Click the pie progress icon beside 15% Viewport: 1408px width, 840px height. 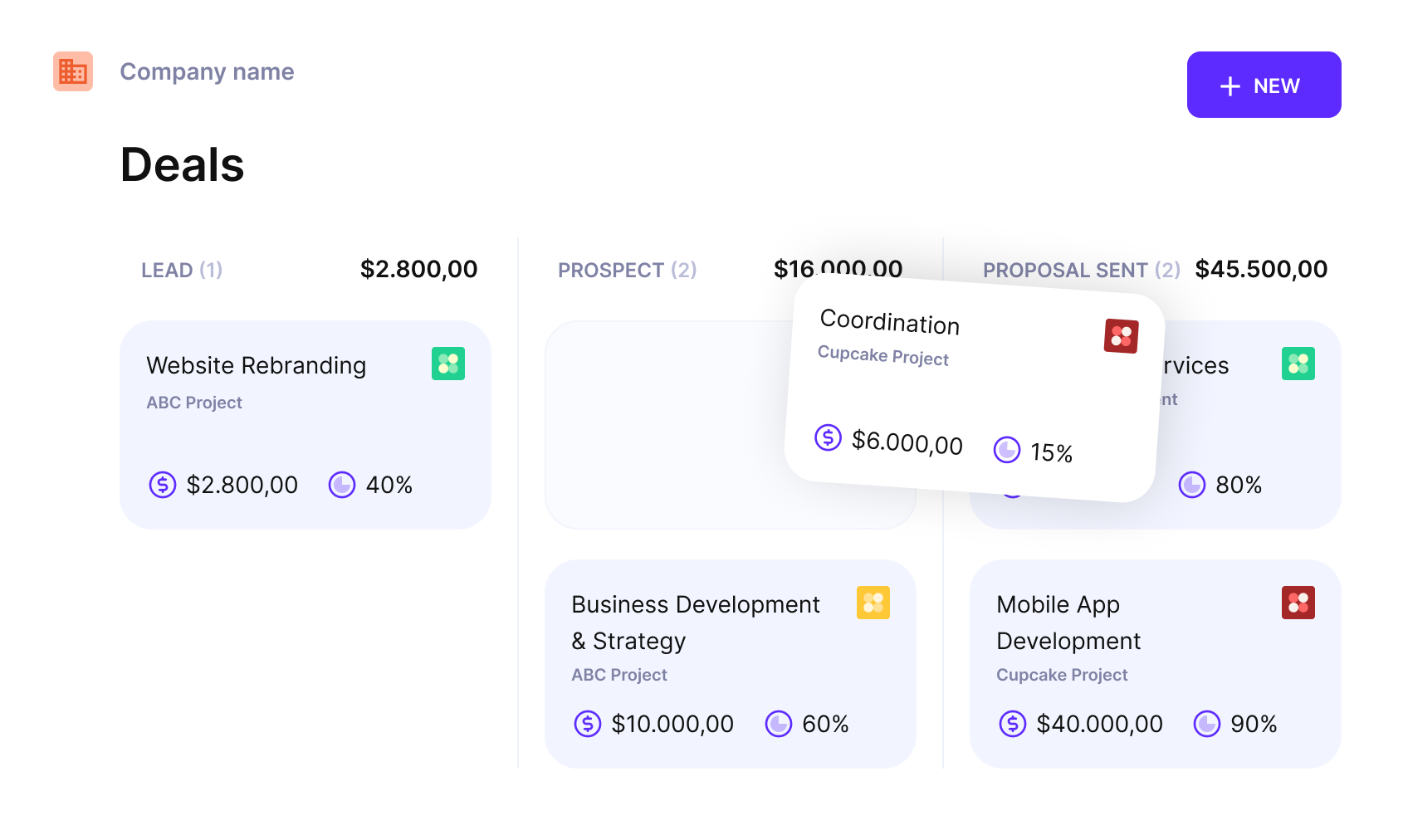[1007, 450]
